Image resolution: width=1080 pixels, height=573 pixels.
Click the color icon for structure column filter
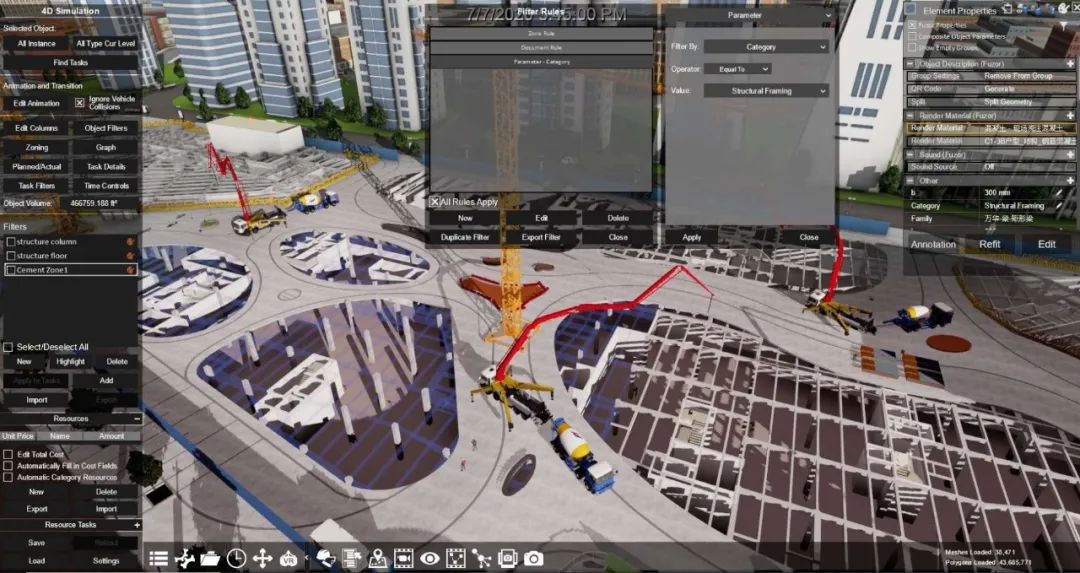[130, 242]
